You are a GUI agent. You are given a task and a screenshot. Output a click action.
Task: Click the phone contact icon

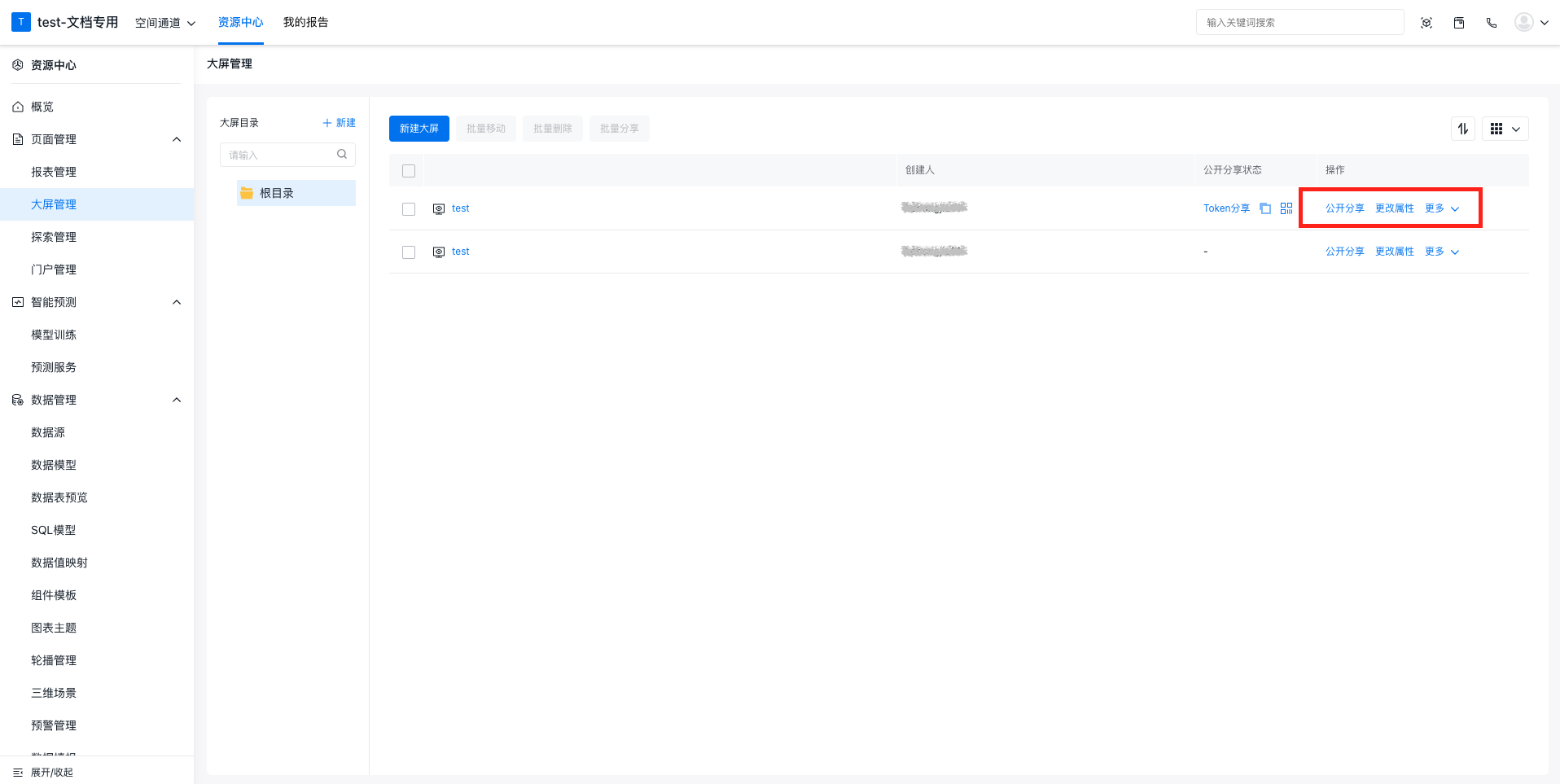point(1492,23)
